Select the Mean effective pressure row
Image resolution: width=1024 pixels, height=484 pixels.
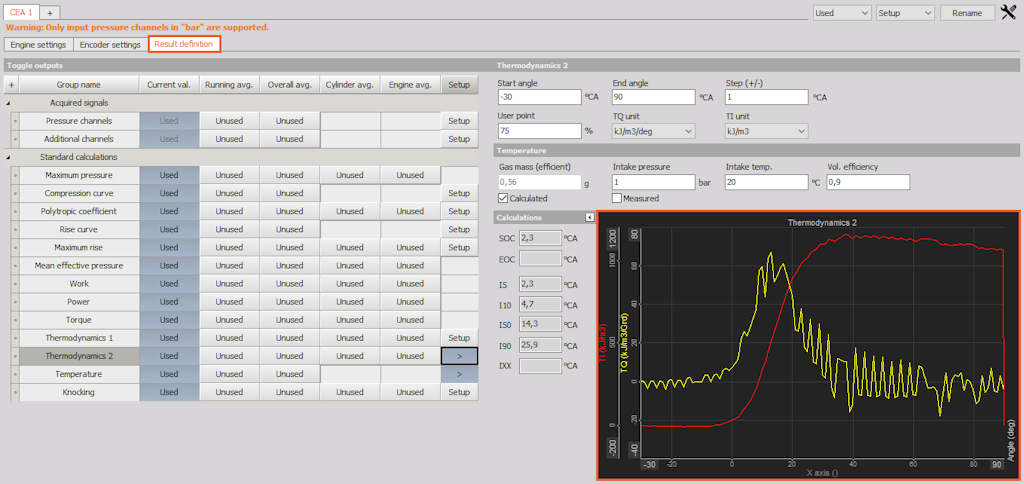tap(79, 266)
